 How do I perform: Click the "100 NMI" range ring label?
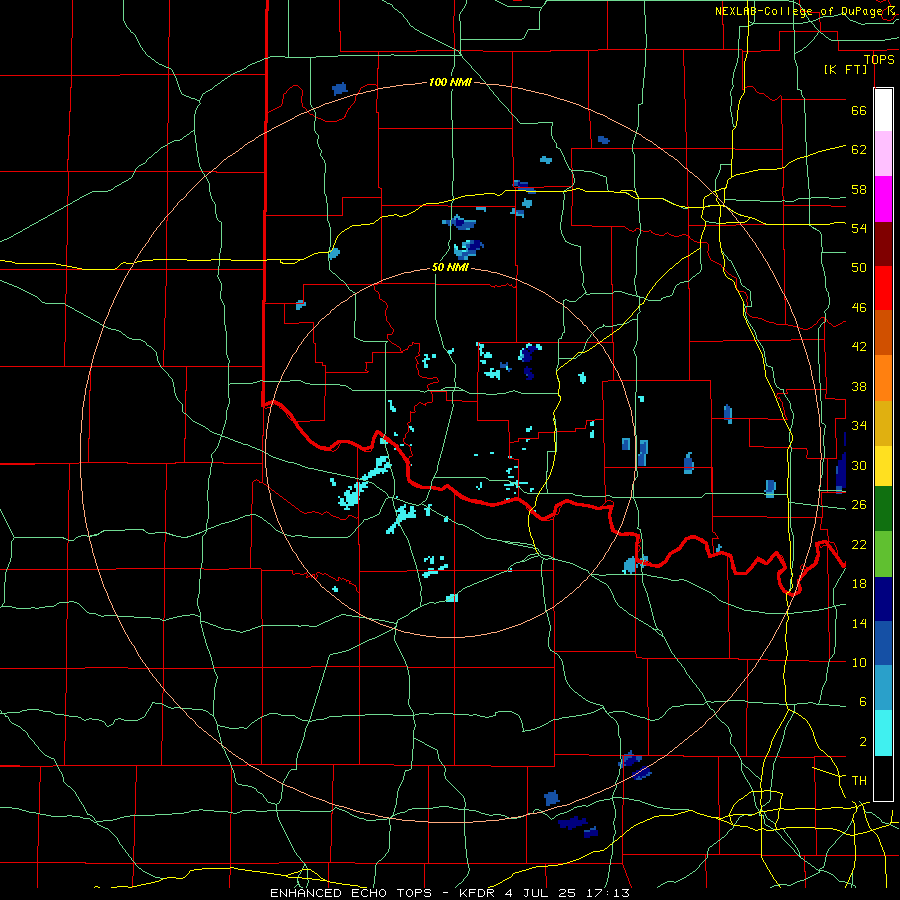coord(450,83)
